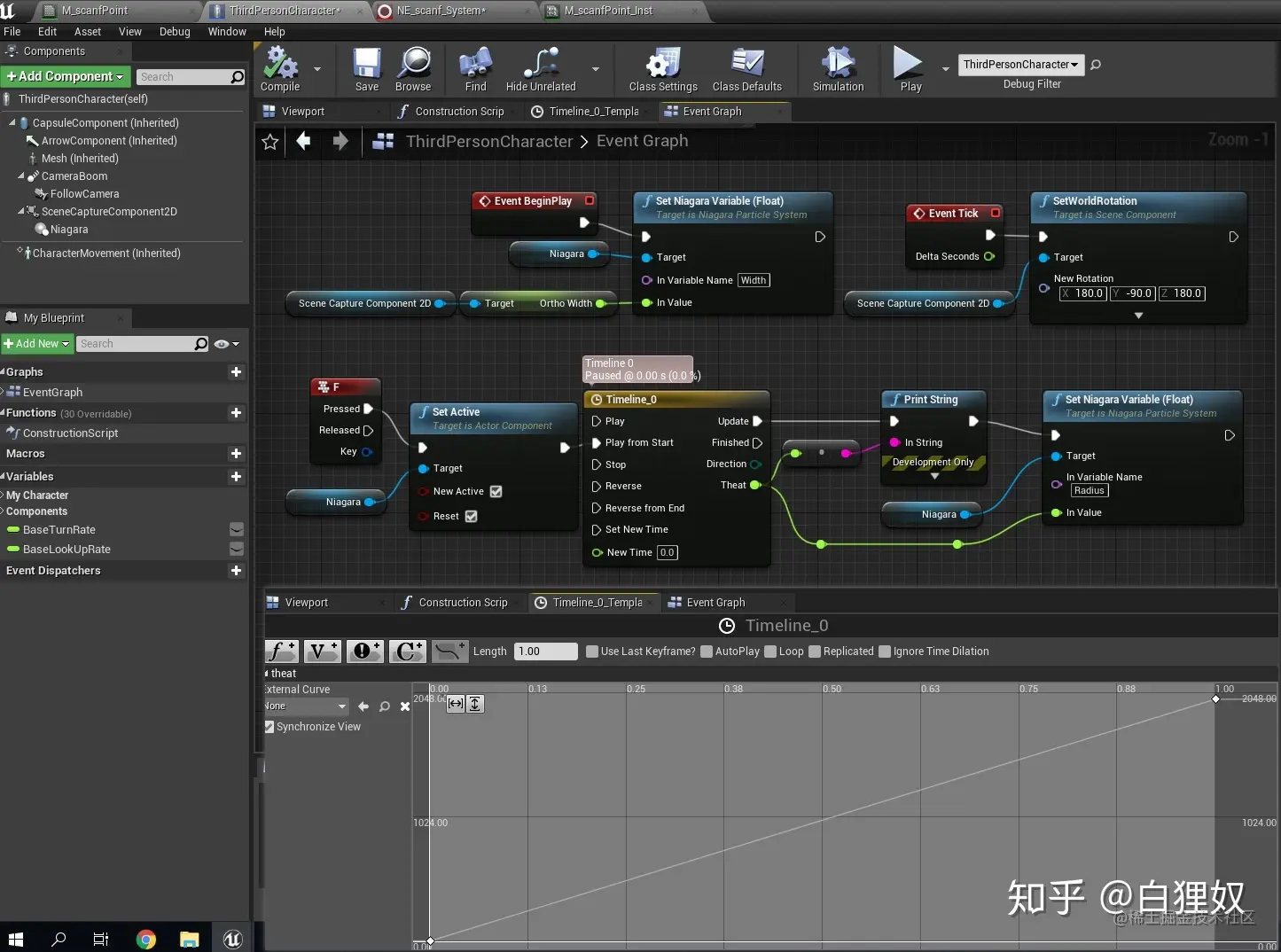The image size is (1281, 952).
Task: Open the Windows Start menu
Action: click(15, 939)
